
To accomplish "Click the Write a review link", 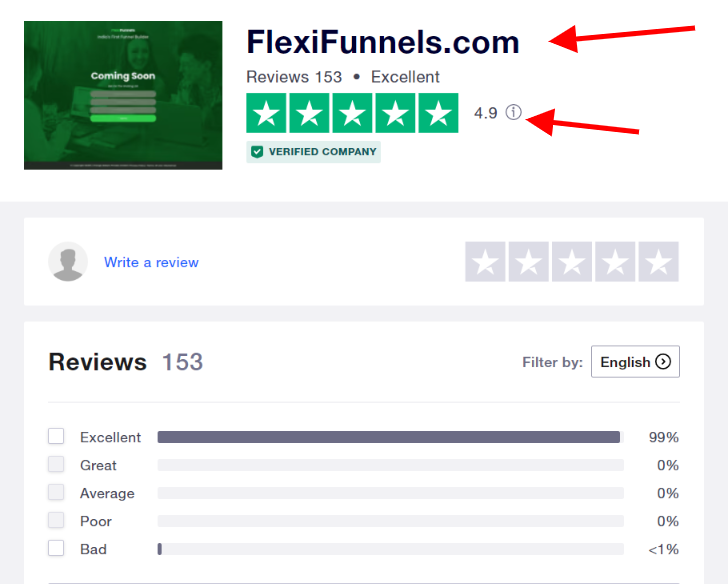I will tap(151, 262).
